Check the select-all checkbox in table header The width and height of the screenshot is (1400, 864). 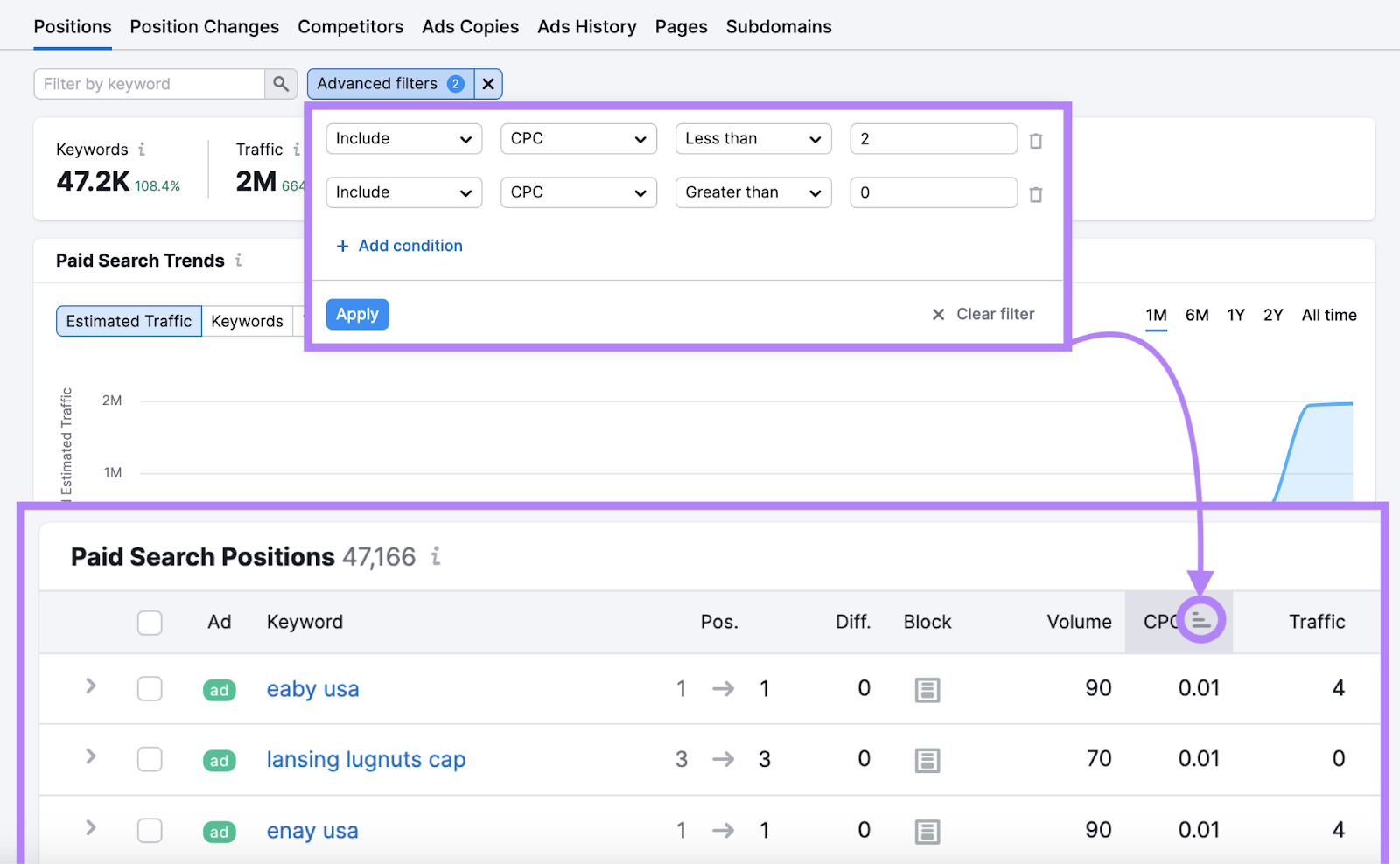(x=150, y=623)
